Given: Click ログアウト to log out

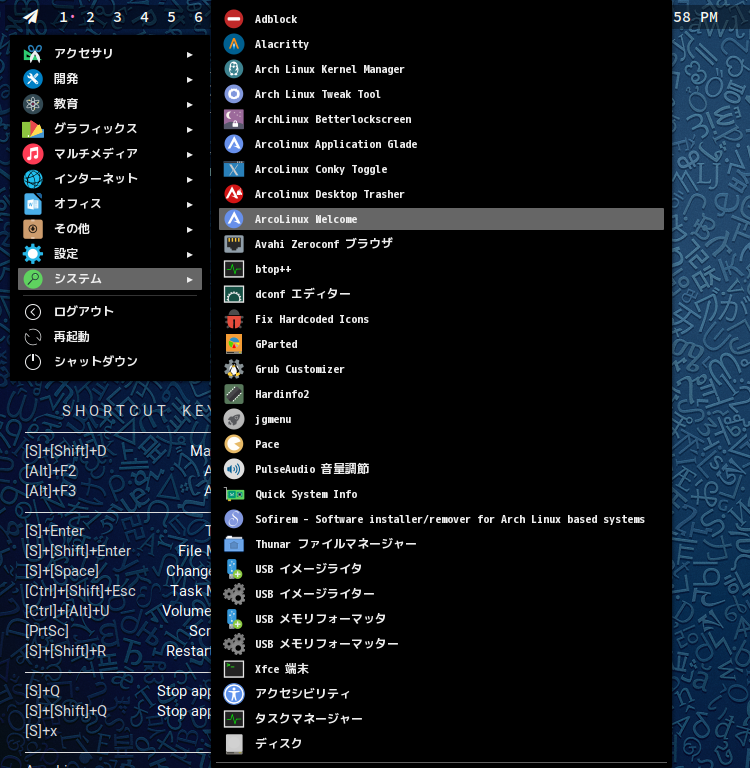Looking at the screenshot, I should click(x=83, y=312).
